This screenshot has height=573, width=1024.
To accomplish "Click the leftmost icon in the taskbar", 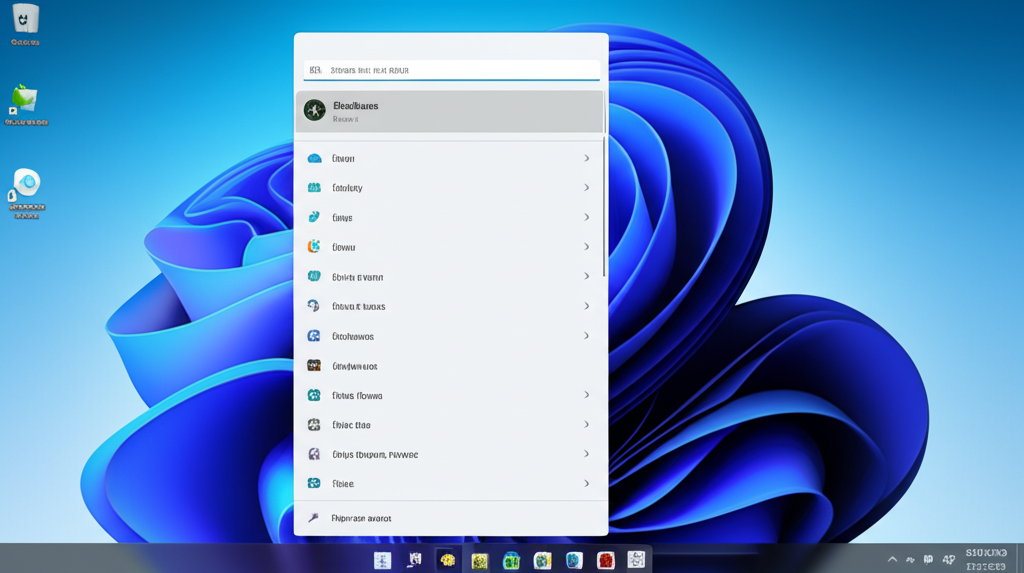I will coord(382,561).
